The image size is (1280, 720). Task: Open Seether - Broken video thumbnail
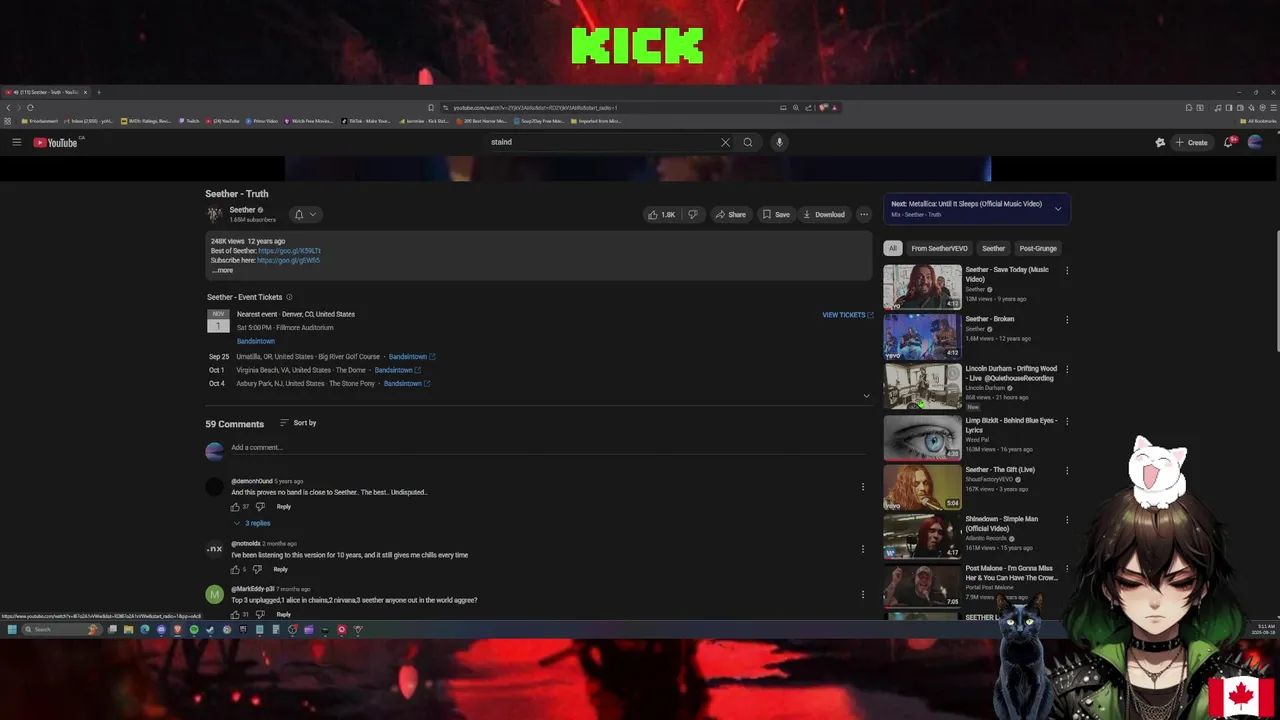pos(922,337)
